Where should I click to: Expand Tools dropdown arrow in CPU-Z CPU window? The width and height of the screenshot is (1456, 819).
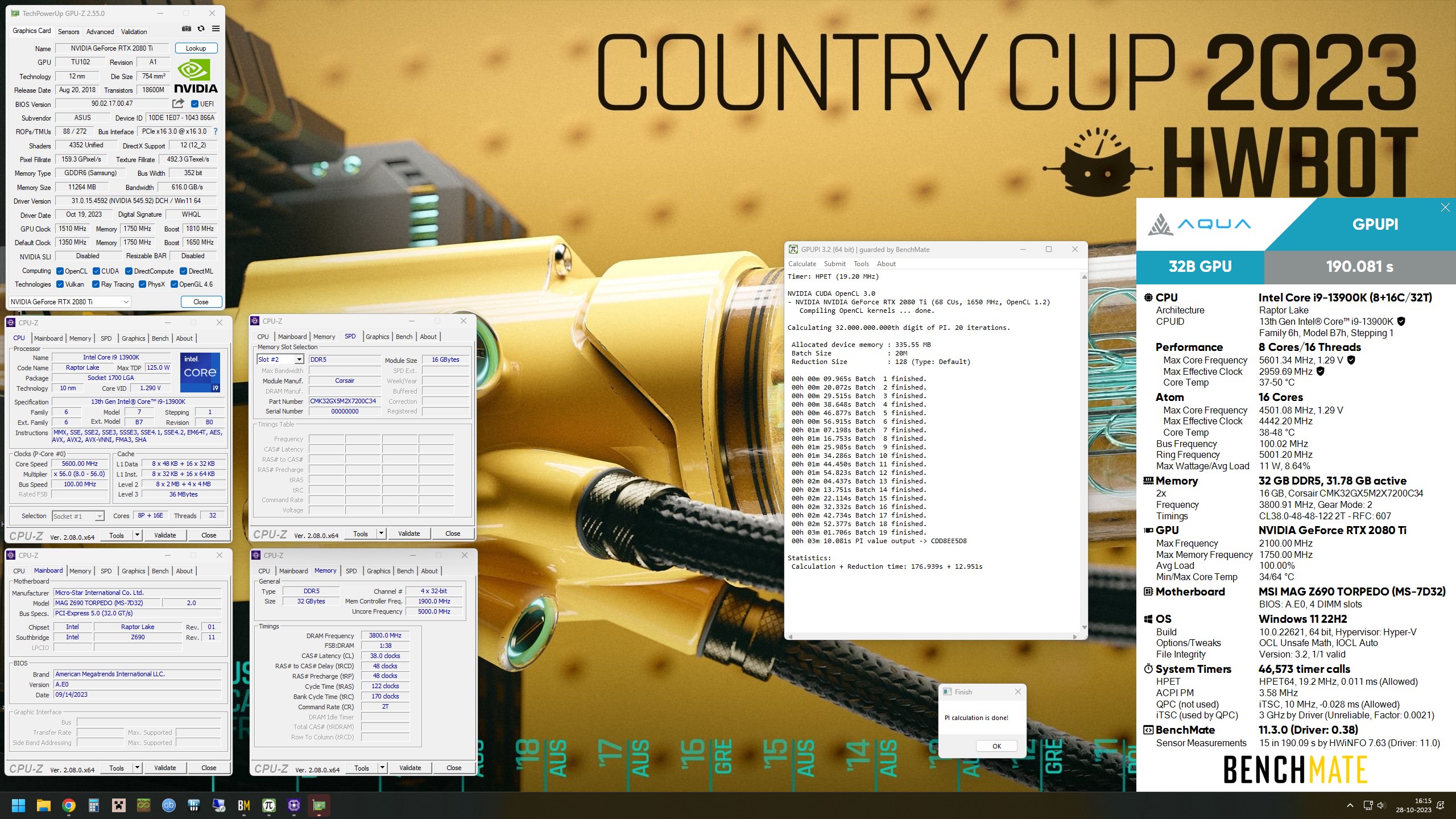point(136,535)
